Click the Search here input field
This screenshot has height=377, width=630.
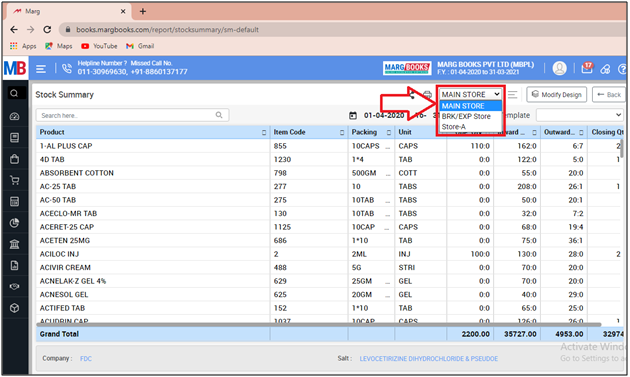[133, 115]
